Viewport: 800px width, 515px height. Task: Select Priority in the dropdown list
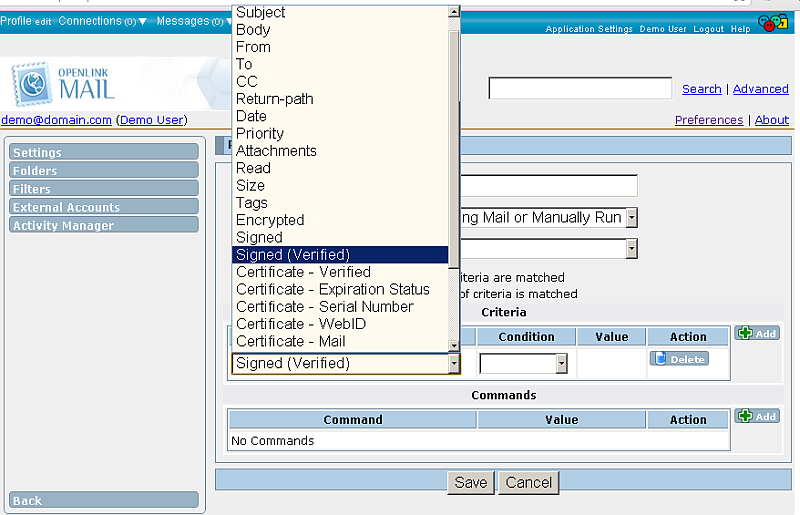340,134
